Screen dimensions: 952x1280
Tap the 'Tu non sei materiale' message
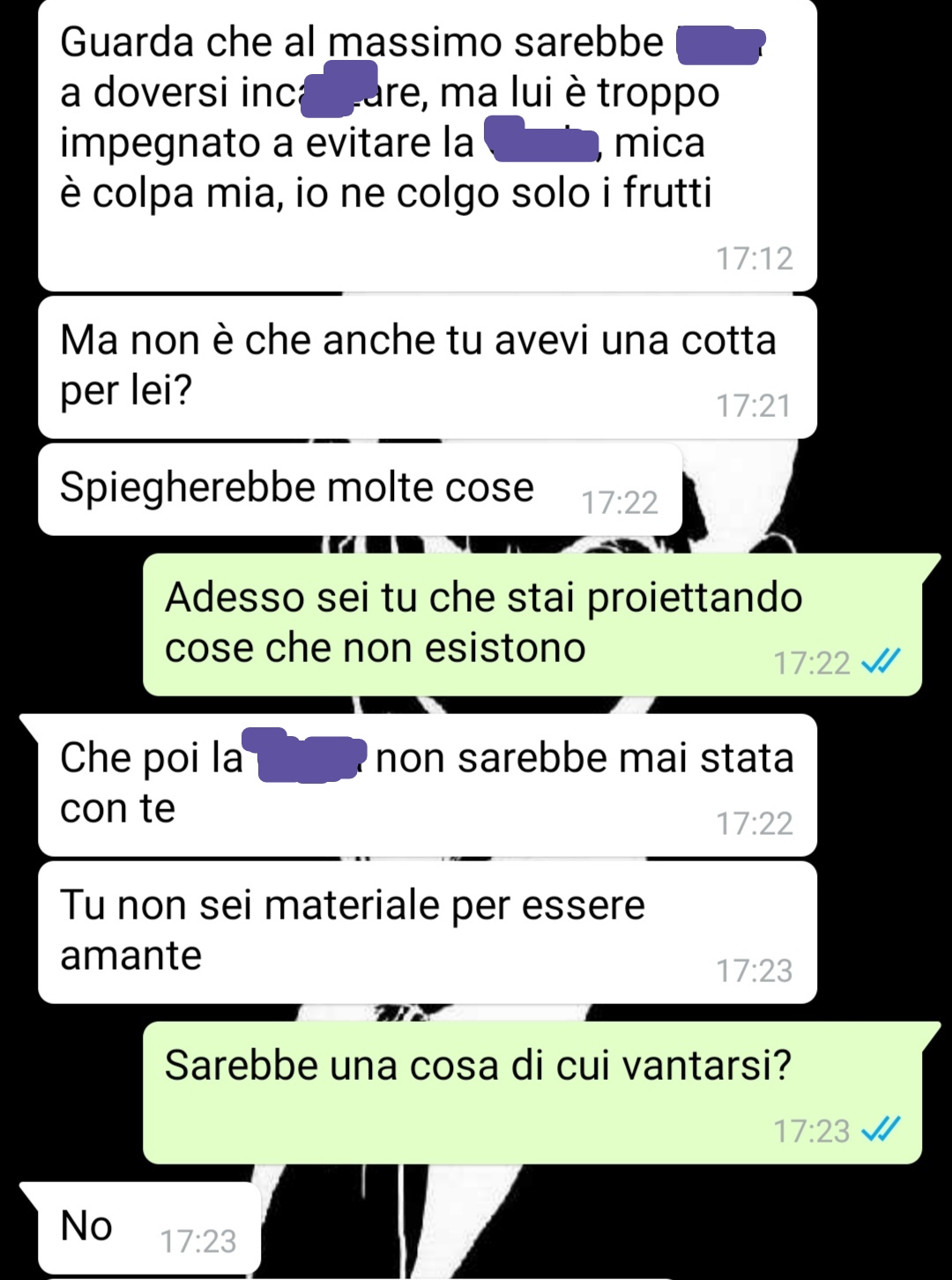tap(428, 932)
